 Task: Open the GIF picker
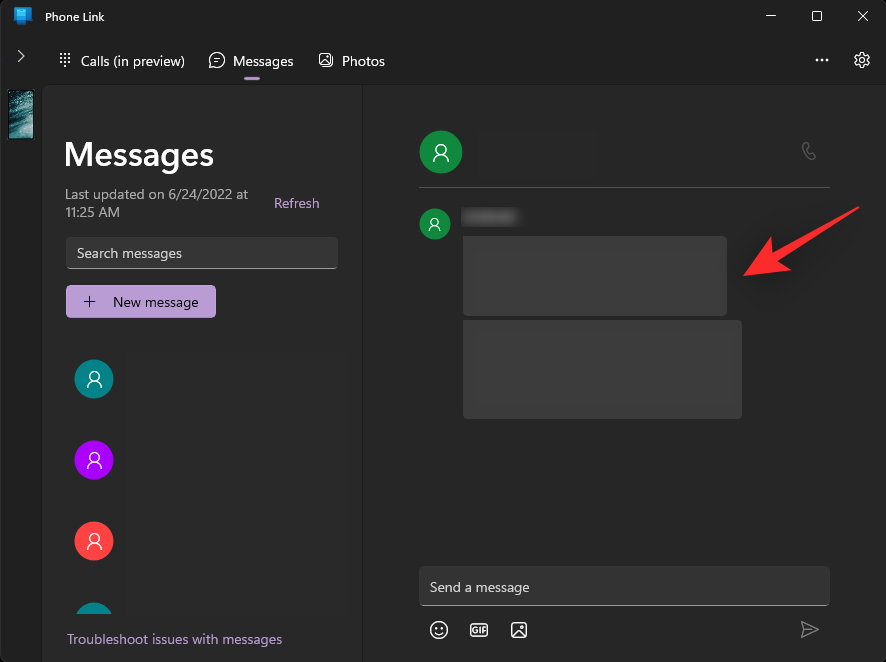coord(479,630)
